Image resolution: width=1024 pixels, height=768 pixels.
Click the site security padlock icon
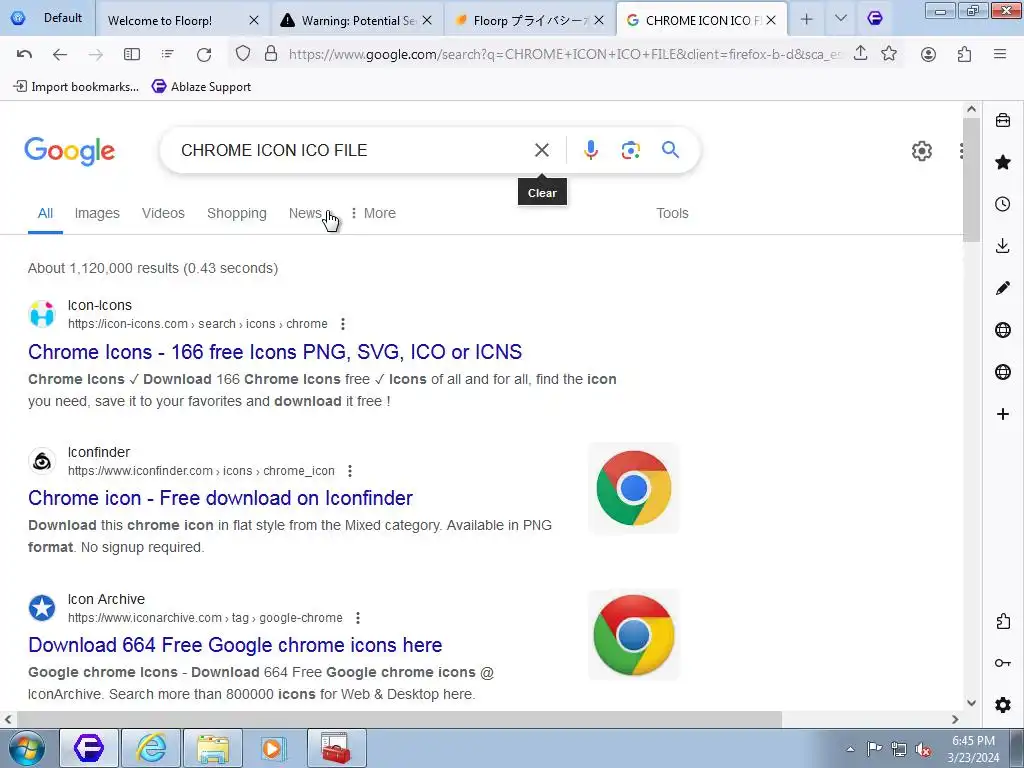click(271, 54)
